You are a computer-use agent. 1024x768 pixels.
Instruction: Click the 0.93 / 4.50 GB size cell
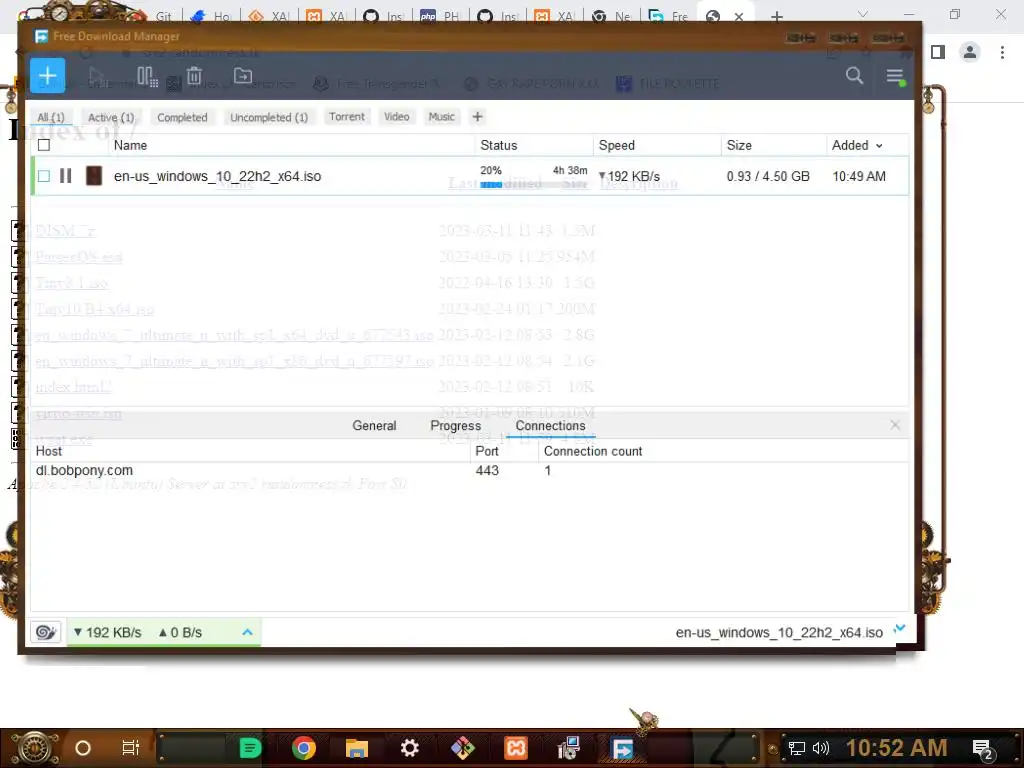pos(768,176)
